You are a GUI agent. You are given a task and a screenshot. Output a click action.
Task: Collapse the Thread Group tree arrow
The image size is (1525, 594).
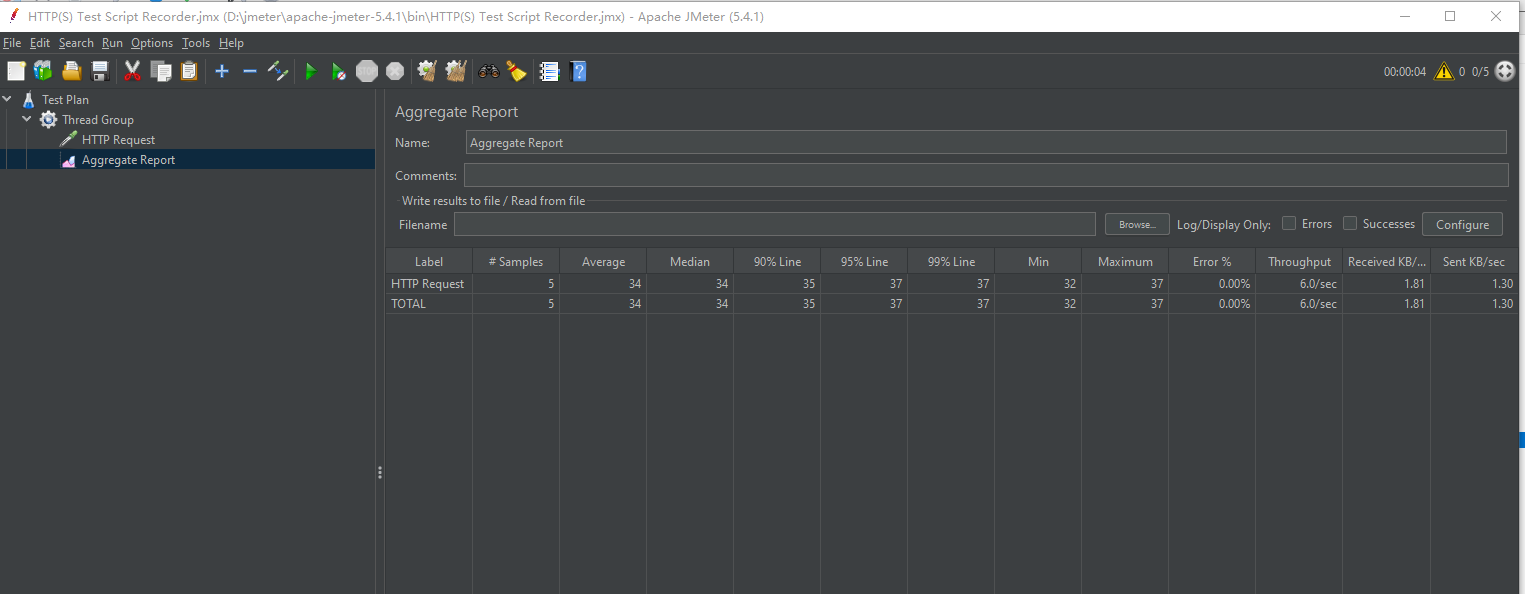click(27, 119)
